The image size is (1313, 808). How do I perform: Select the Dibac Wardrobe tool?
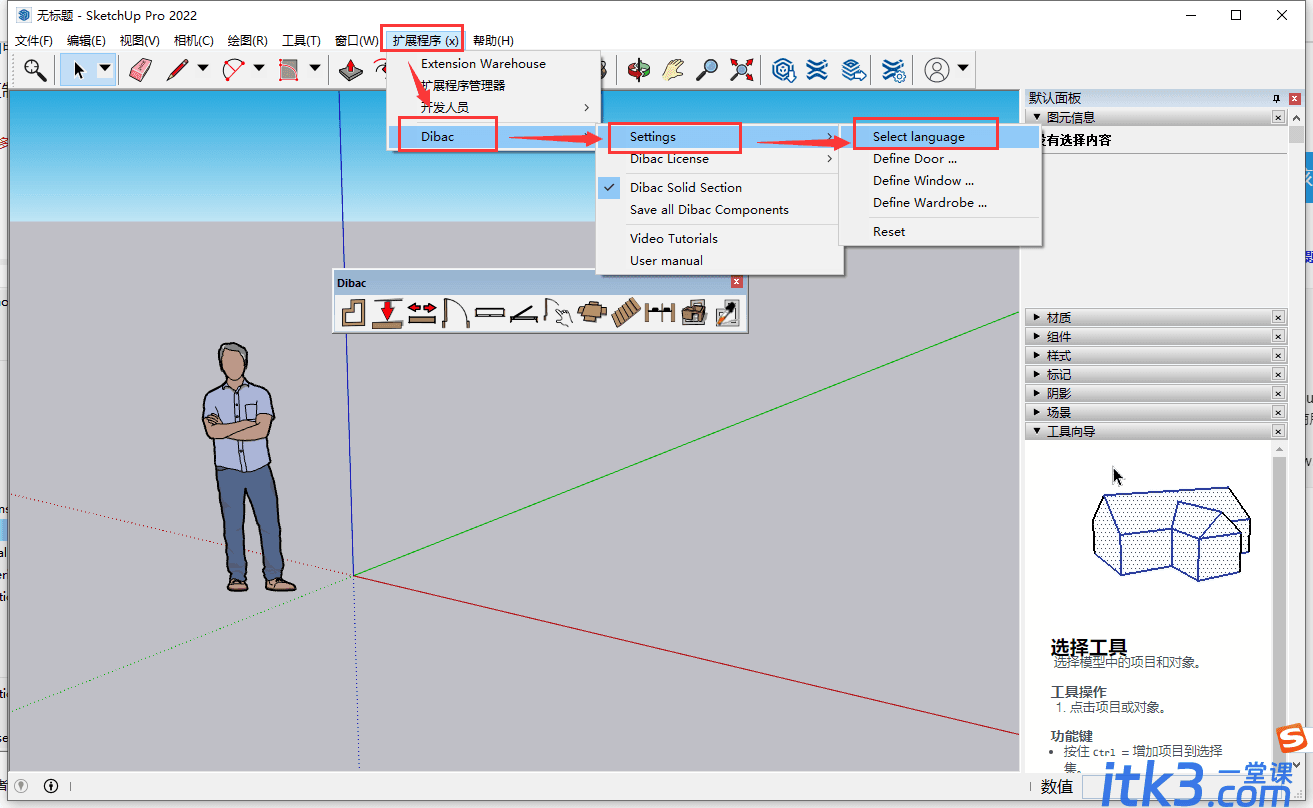pyautogui.click(x=524, y=314)
